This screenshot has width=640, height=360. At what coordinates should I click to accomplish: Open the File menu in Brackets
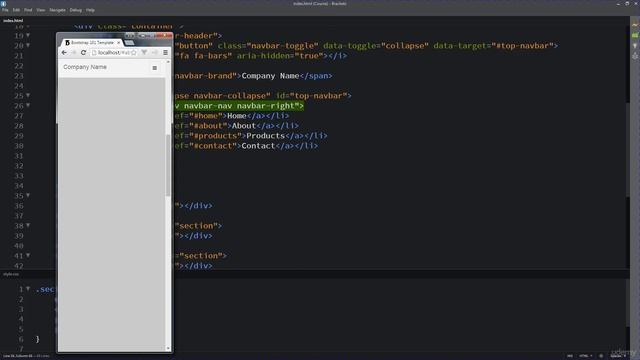coord(5,10)
